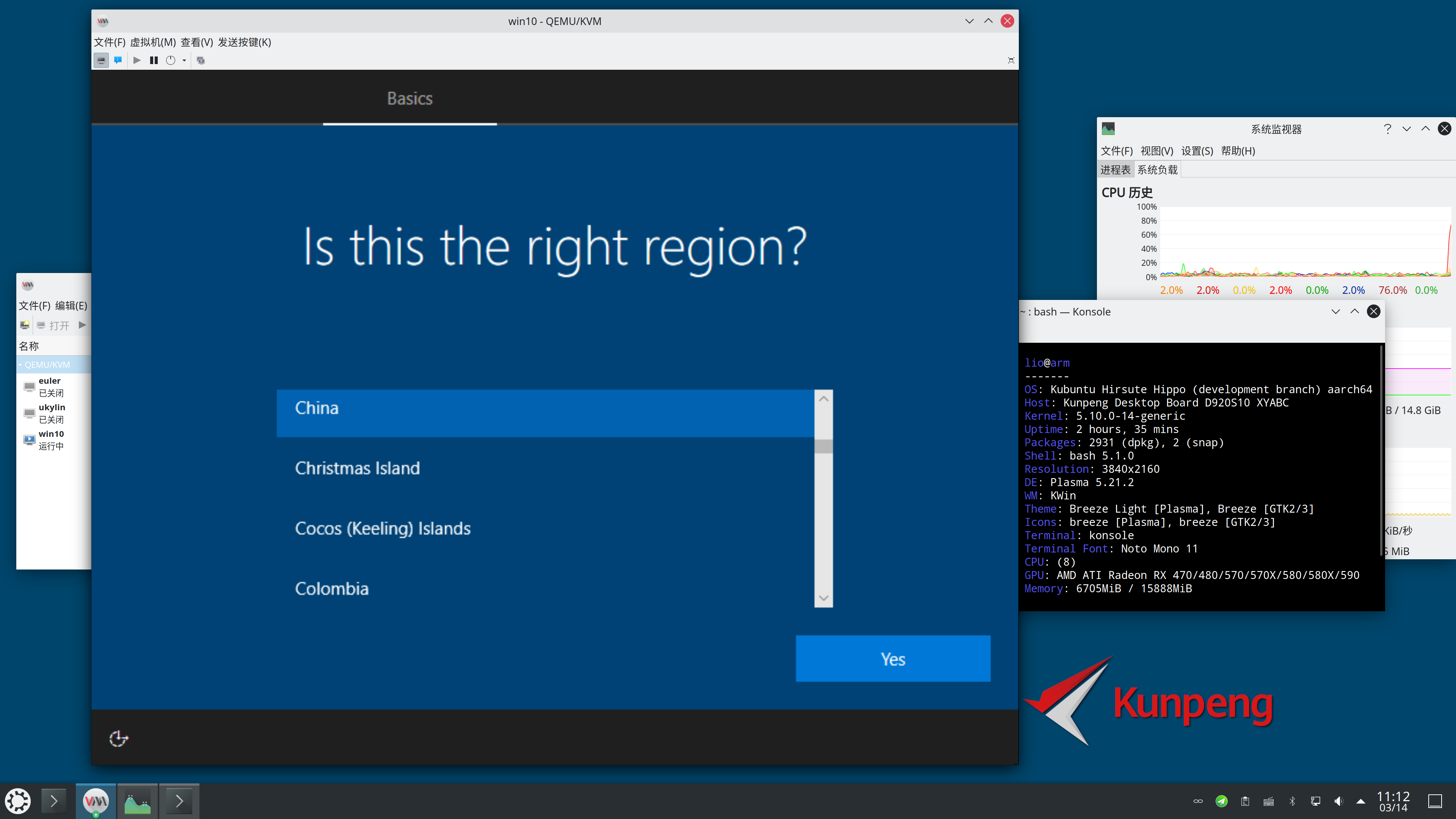The width and height of the screenshot is (1456, 819).
Task: Choose Colombia from the region list
Action: [332, 588]
